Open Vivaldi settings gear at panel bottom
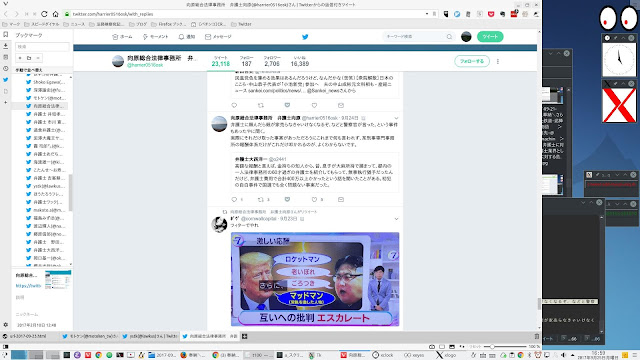 pyautogui.click(x=5, y=325)
